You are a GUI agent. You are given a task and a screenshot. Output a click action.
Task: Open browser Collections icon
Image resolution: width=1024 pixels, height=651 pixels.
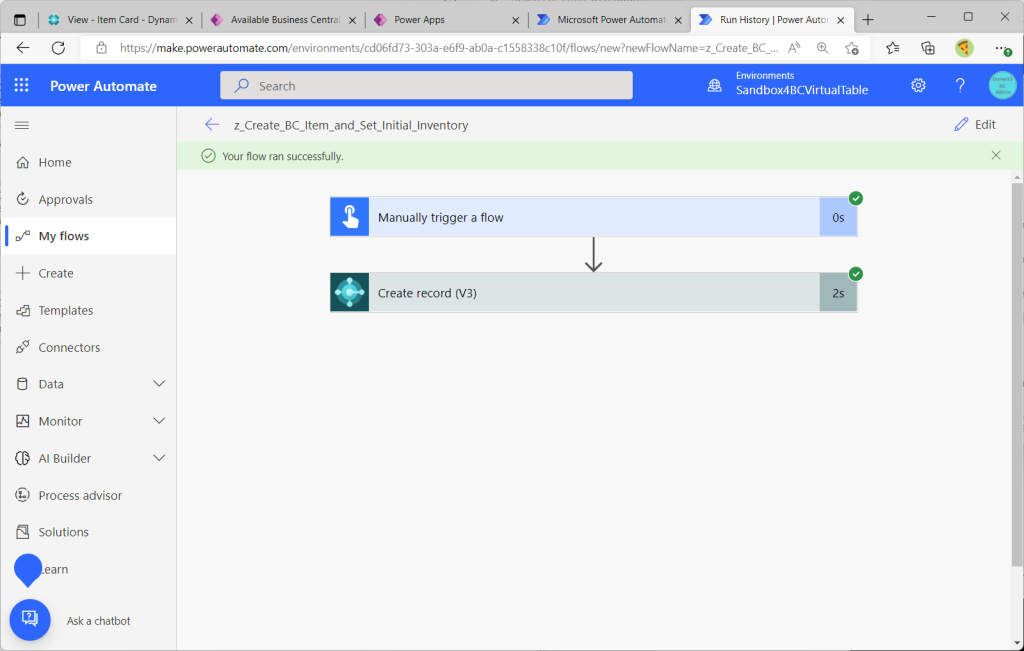(928, 48)
